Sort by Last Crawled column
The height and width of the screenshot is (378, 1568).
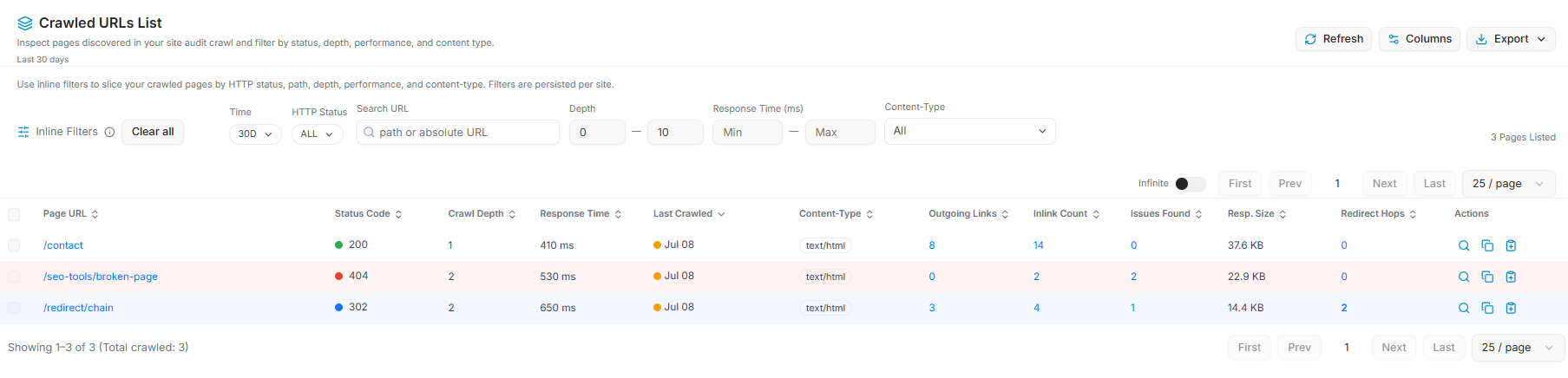[x=690, y=214]
